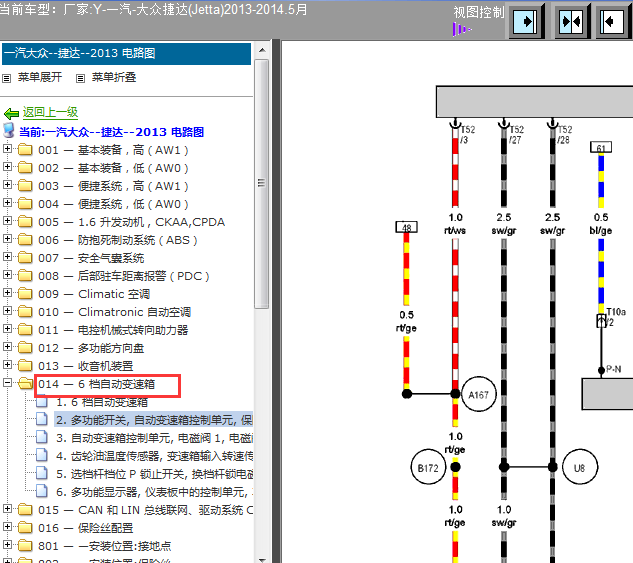Open page 3. 自动变速箱控制单元, 电磁阀 1

point(155,438)
